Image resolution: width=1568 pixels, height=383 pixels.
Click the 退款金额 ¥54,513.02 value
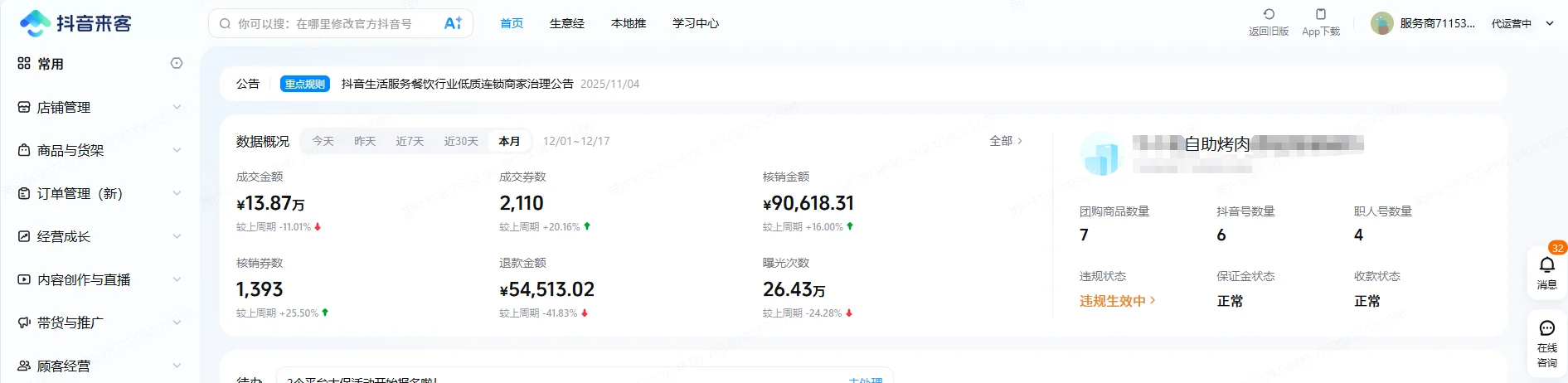tap(546, 289)
